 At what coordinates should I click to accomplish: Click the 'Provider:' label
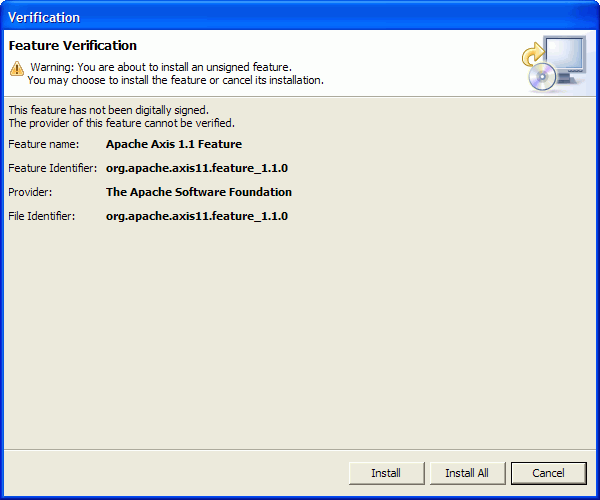pos(30,192)
